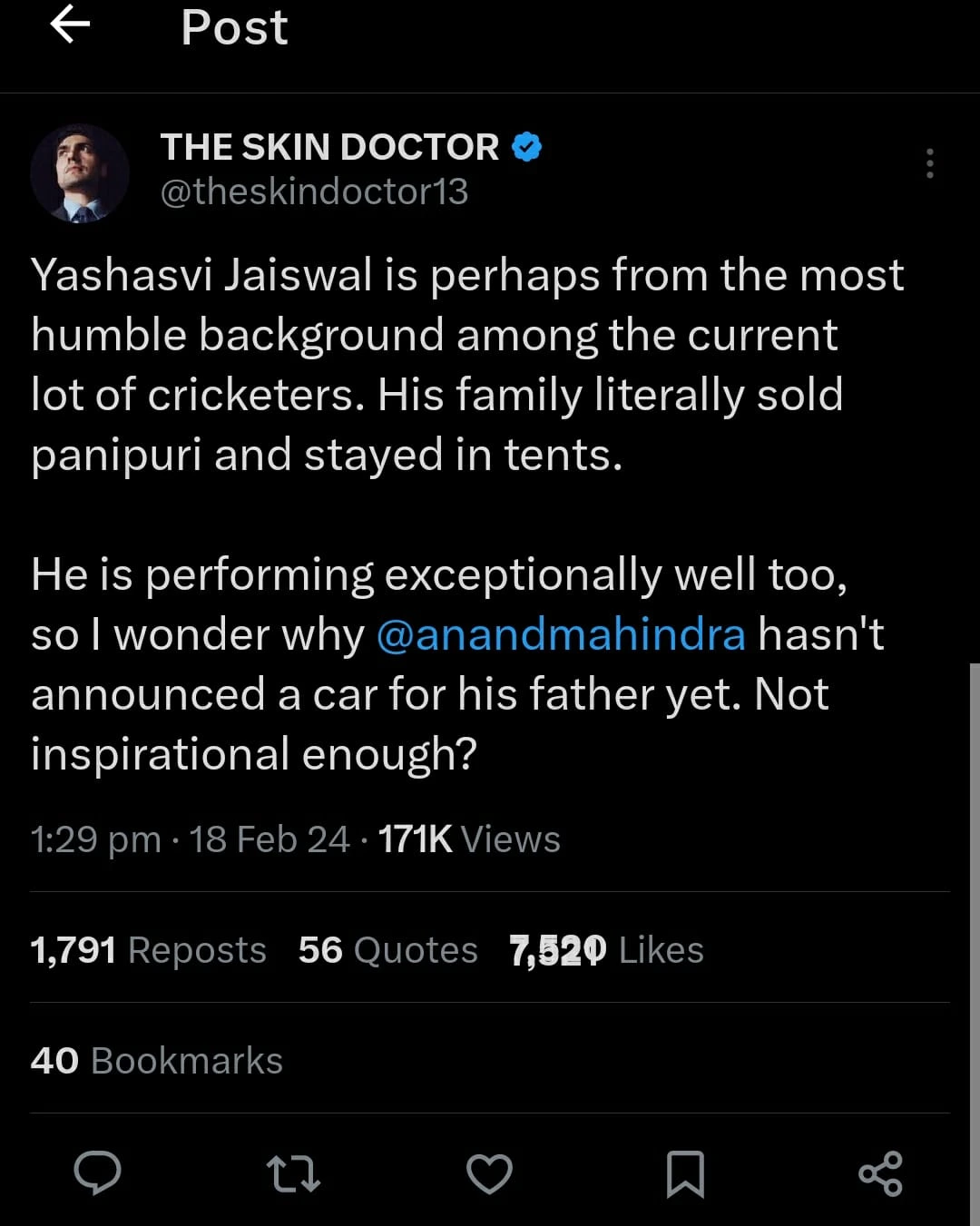Tap the blue verified badge
980x1226 pixels.
coord(527,147)
